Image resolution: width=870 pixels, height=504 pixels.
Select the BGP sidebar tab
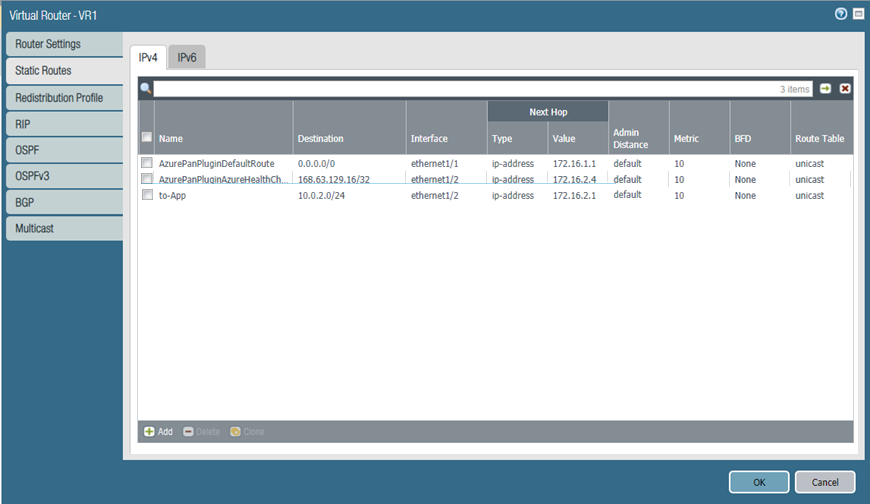click(x=62, y=203)
